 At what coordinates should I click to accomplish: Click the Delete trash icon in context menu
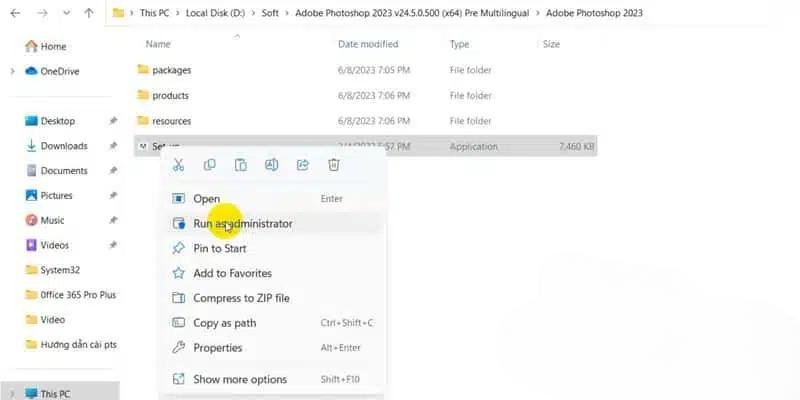pos(334,165)
